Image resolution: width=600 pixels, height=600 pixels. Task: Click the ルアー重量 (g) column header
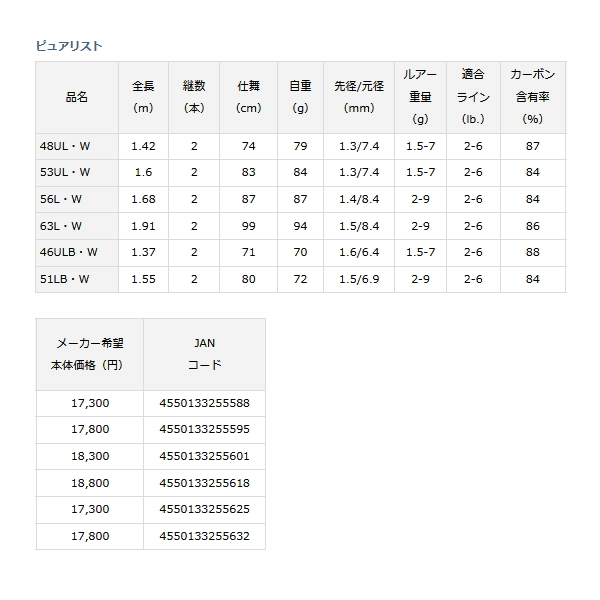pyautogui.click(x=419, y=97)
